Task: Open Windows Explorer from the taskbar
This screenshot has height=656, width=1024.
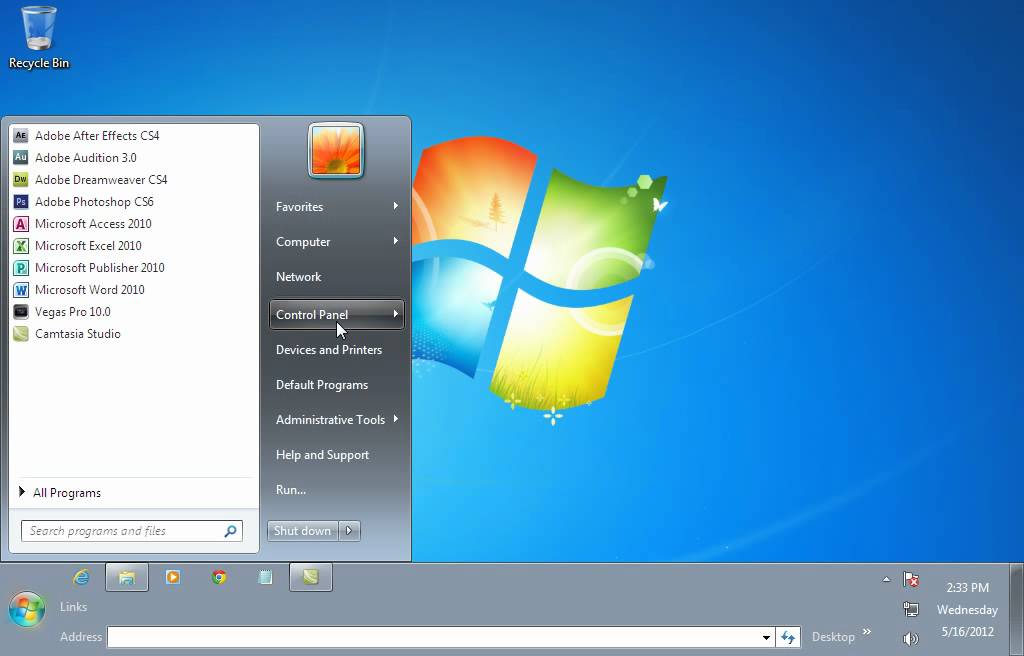Action: (x=127, y=577)
